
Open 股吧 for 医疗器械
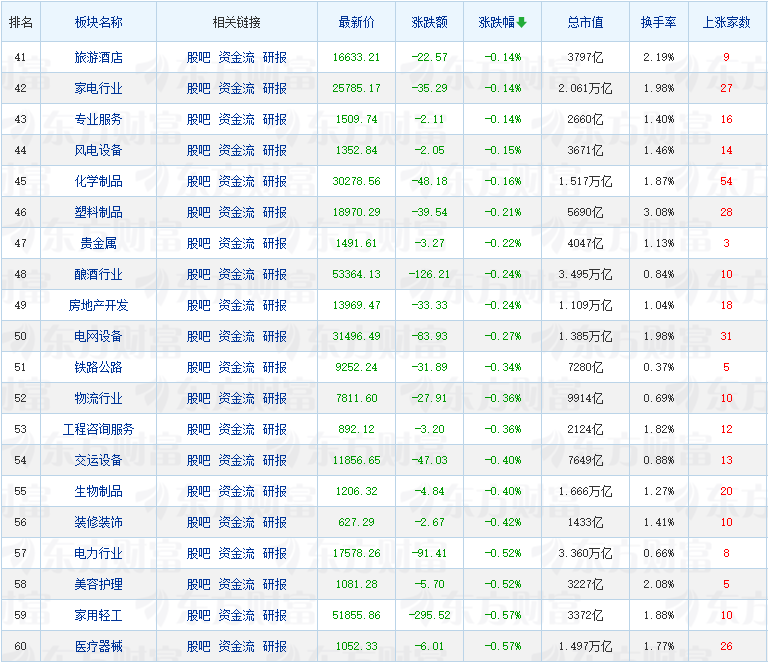(199, 646)
